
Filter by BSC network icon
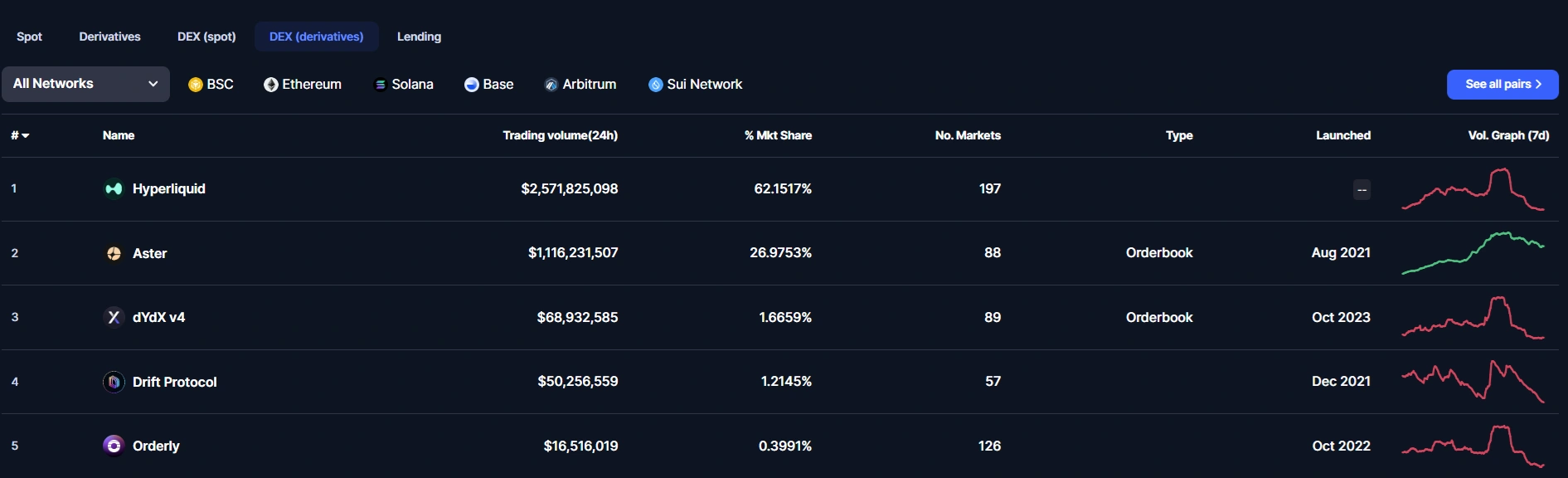pos(196,85)
